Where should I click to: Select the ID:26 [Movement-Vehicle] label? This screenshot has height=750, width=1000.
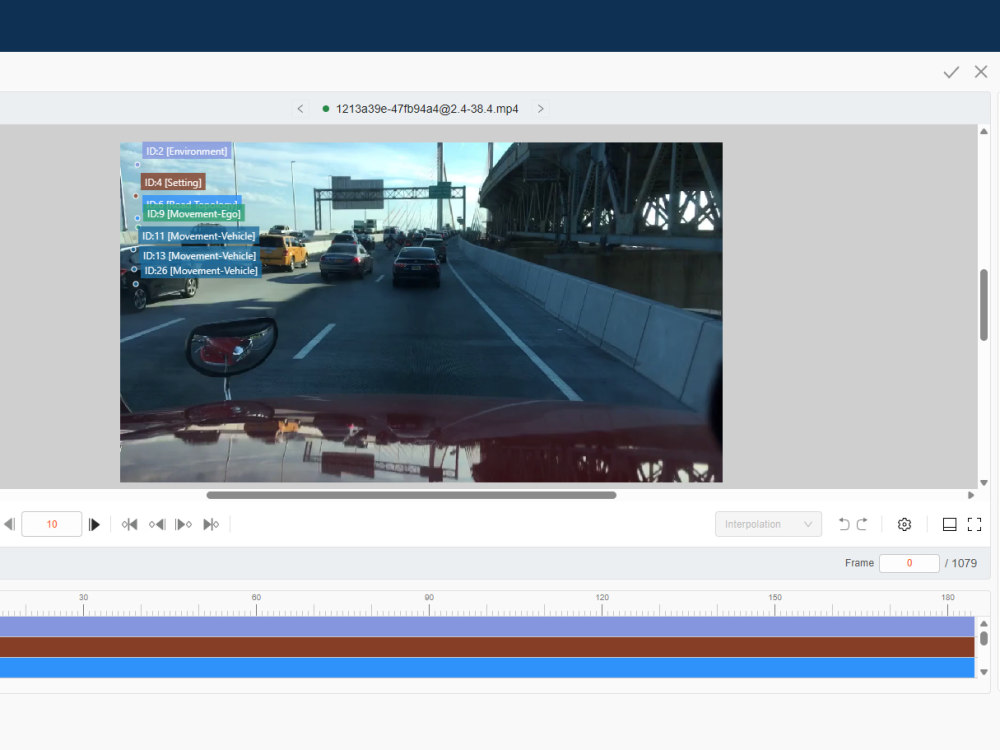tap(201, 271)
